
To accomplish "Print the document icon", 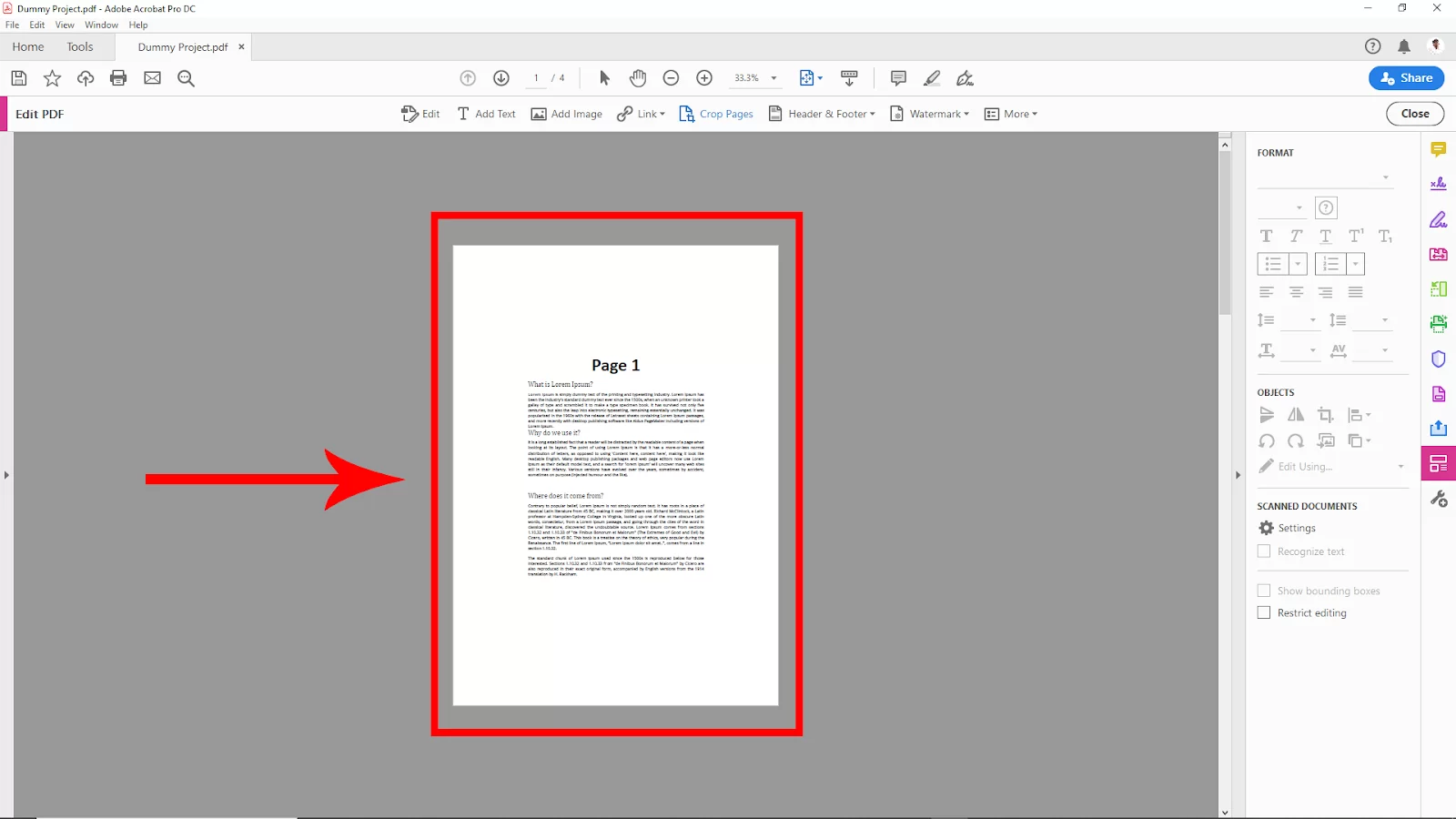I will [x=118, y=78].
